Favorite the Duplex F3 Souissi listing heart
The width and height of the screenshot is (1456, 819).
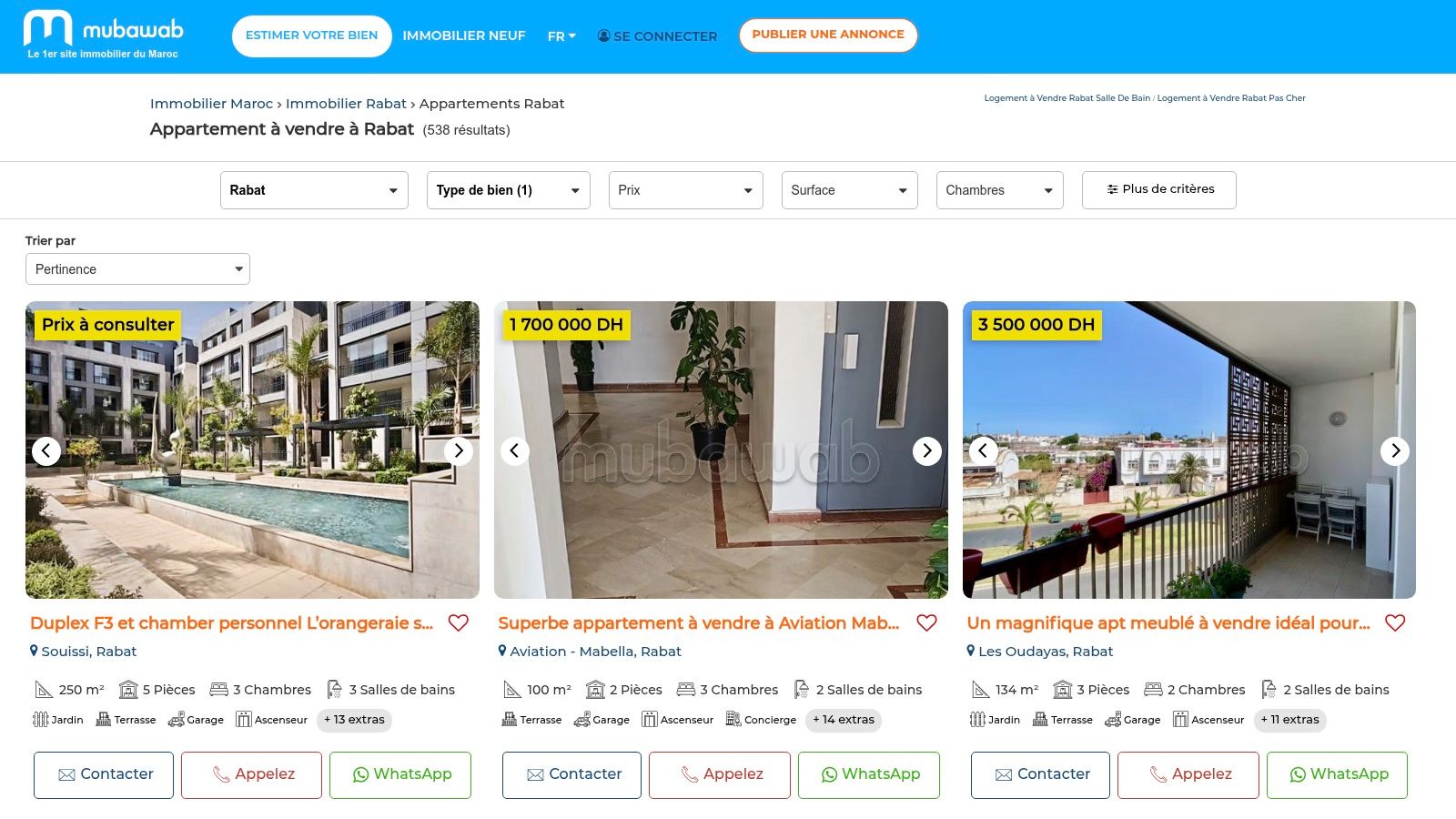click(459, 623)
